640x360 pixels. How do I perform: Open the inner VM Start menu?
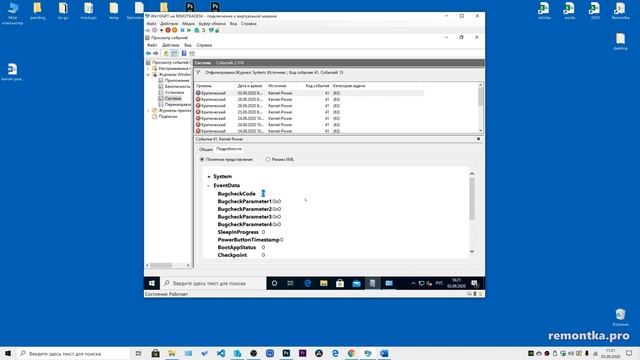coord(152,283)
